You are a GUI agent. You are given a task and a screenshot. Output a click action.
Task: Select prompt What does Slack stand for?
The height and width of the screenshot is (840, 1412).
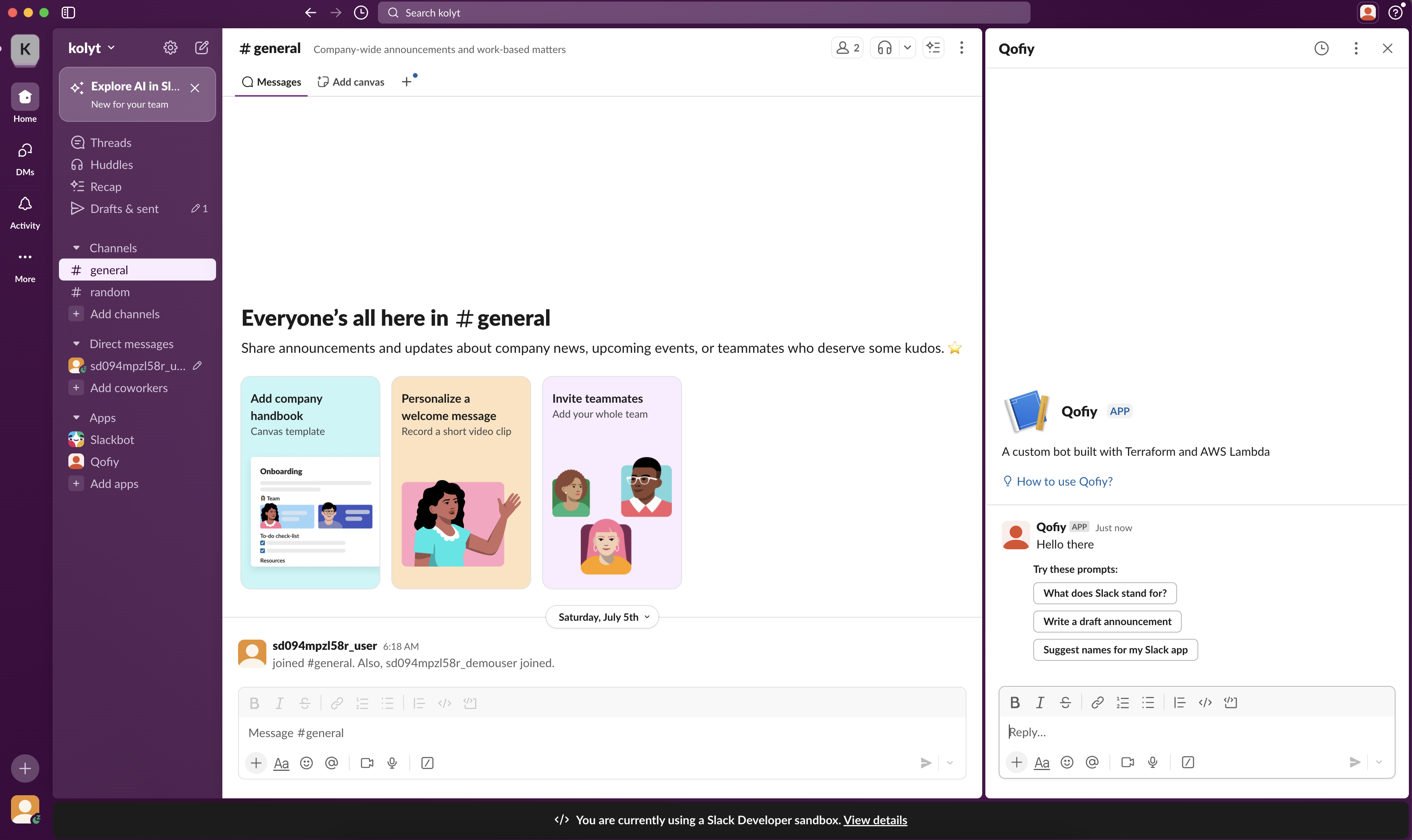point(1105,592)
